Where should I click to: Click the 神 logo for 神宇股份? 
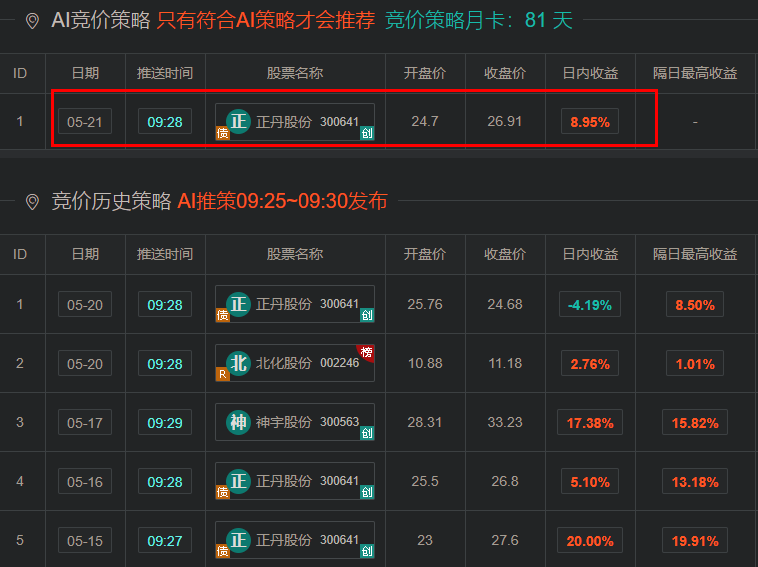click(238, 422)
